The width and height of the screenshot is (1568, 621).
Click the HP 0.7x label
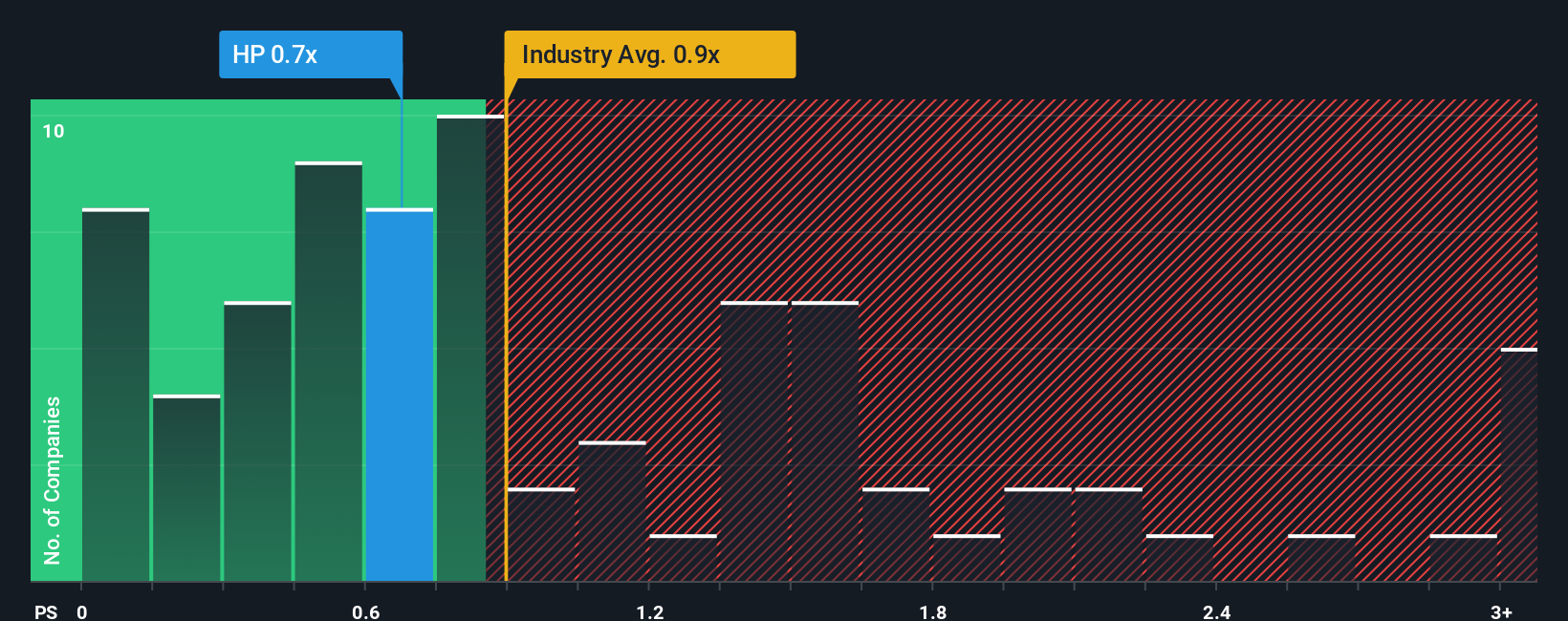click(311, 54)
